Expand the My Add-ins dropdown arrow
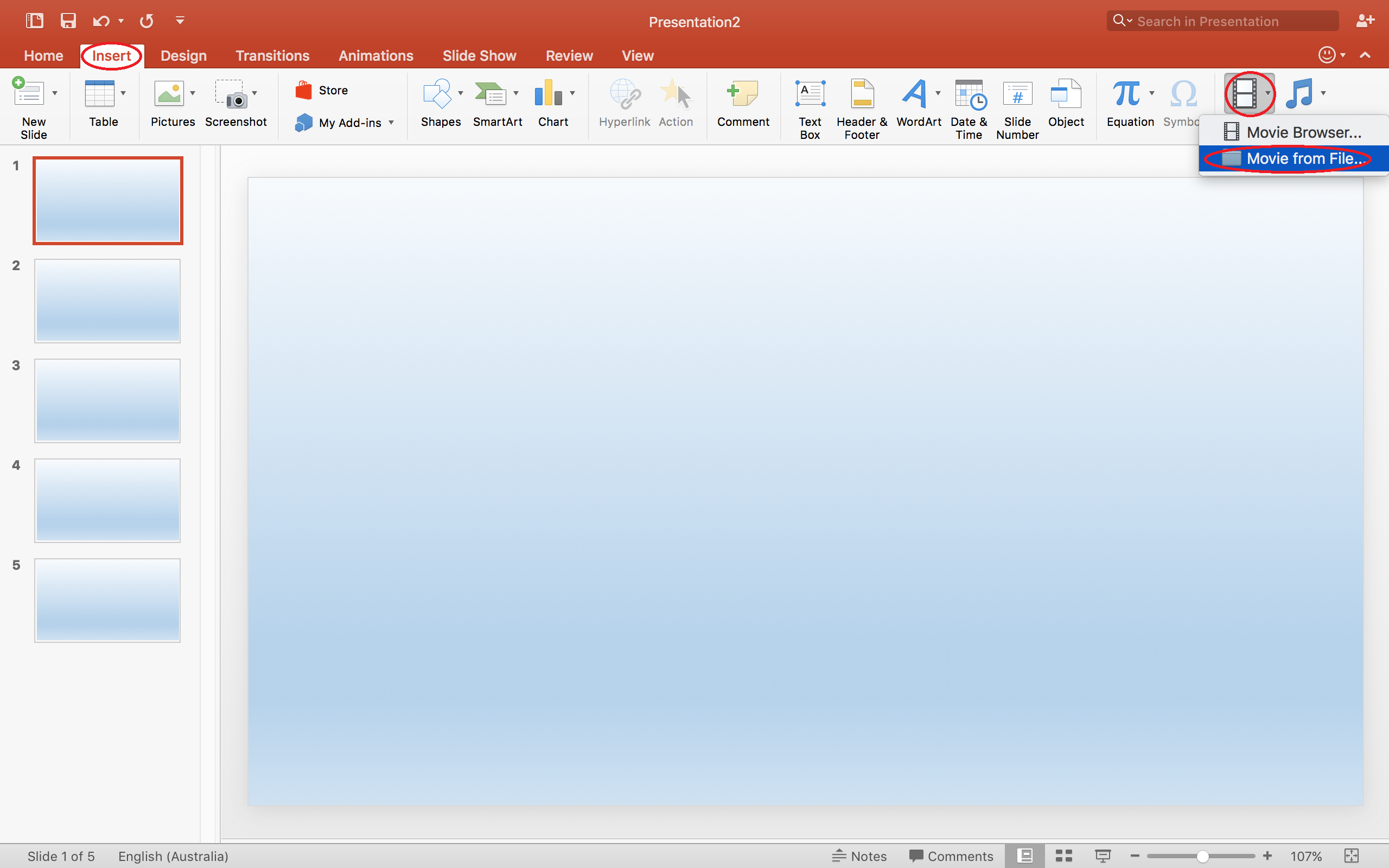The image size is (1389, 868). (391, 122)
